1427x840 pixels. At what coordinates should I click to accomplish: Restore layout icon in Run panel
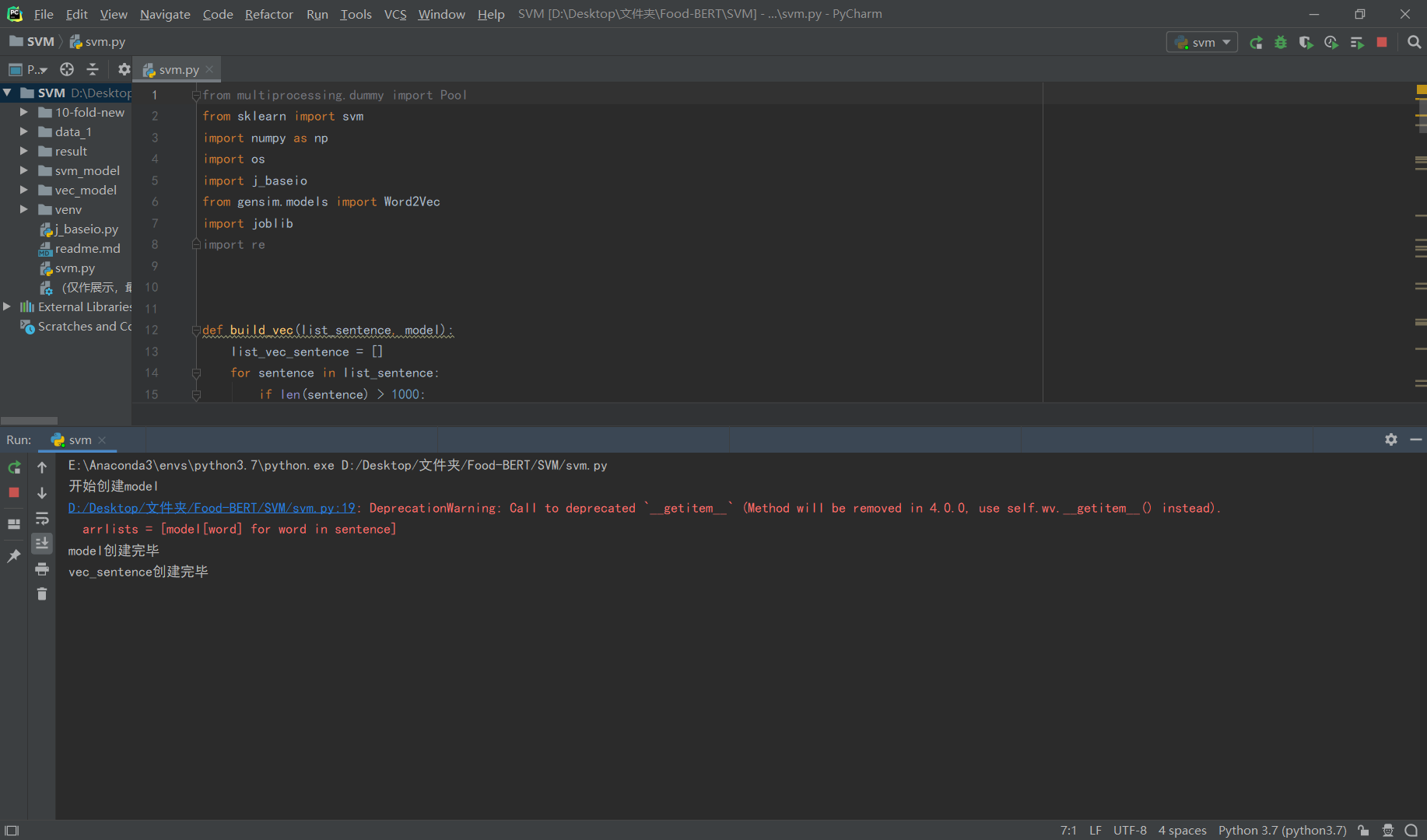pos(14,524)
